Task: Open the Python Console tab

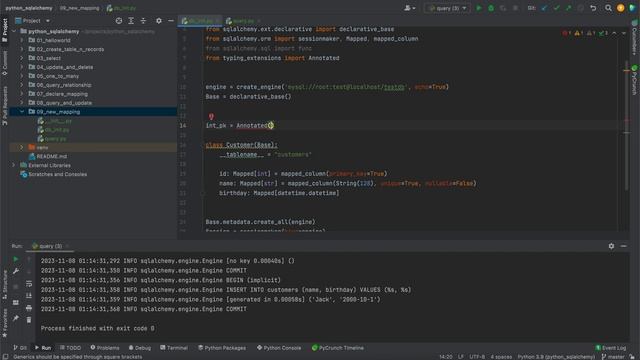Action: [x=279, y=348]
